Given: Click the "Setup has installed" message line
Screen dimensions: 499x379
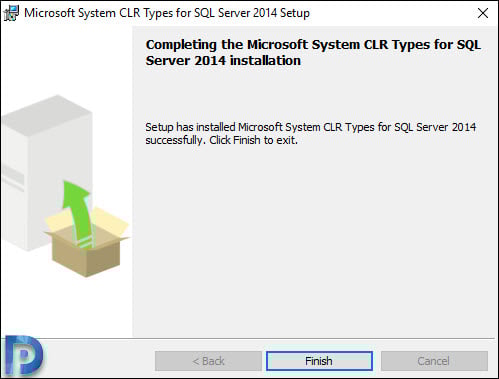Looking at the screenshot, I should click(311, 127).
